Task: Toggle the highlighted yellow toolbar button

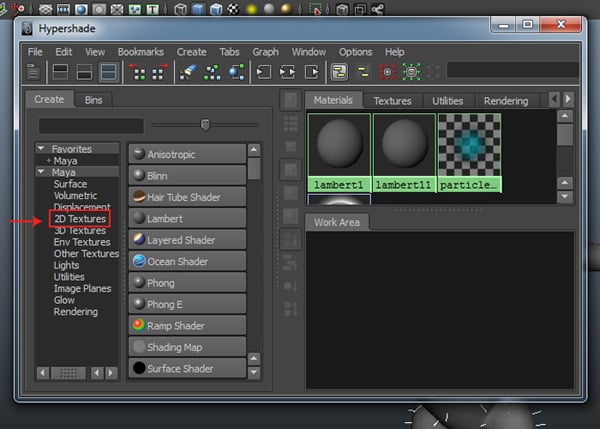Action: [340, 72]
